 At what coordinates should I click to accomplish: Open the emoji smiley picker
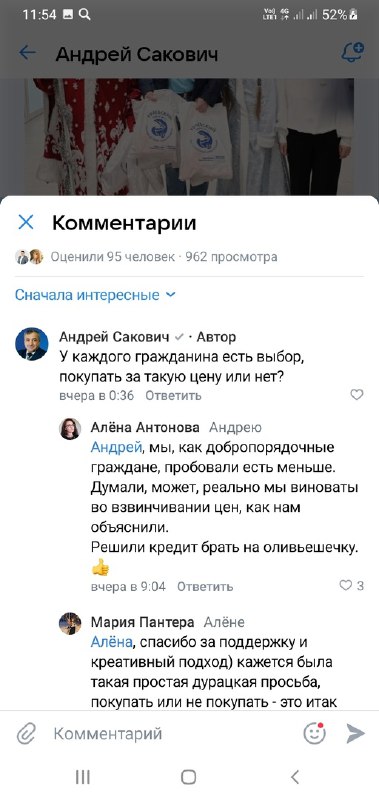(x=314, y=733)
